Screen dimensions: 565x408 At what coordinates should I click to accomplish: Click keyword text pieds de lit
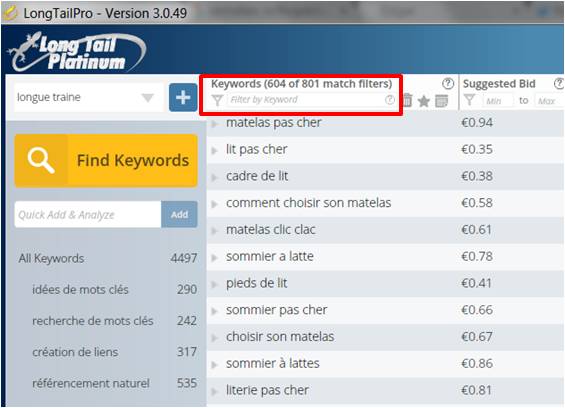(x=257, y=283)
